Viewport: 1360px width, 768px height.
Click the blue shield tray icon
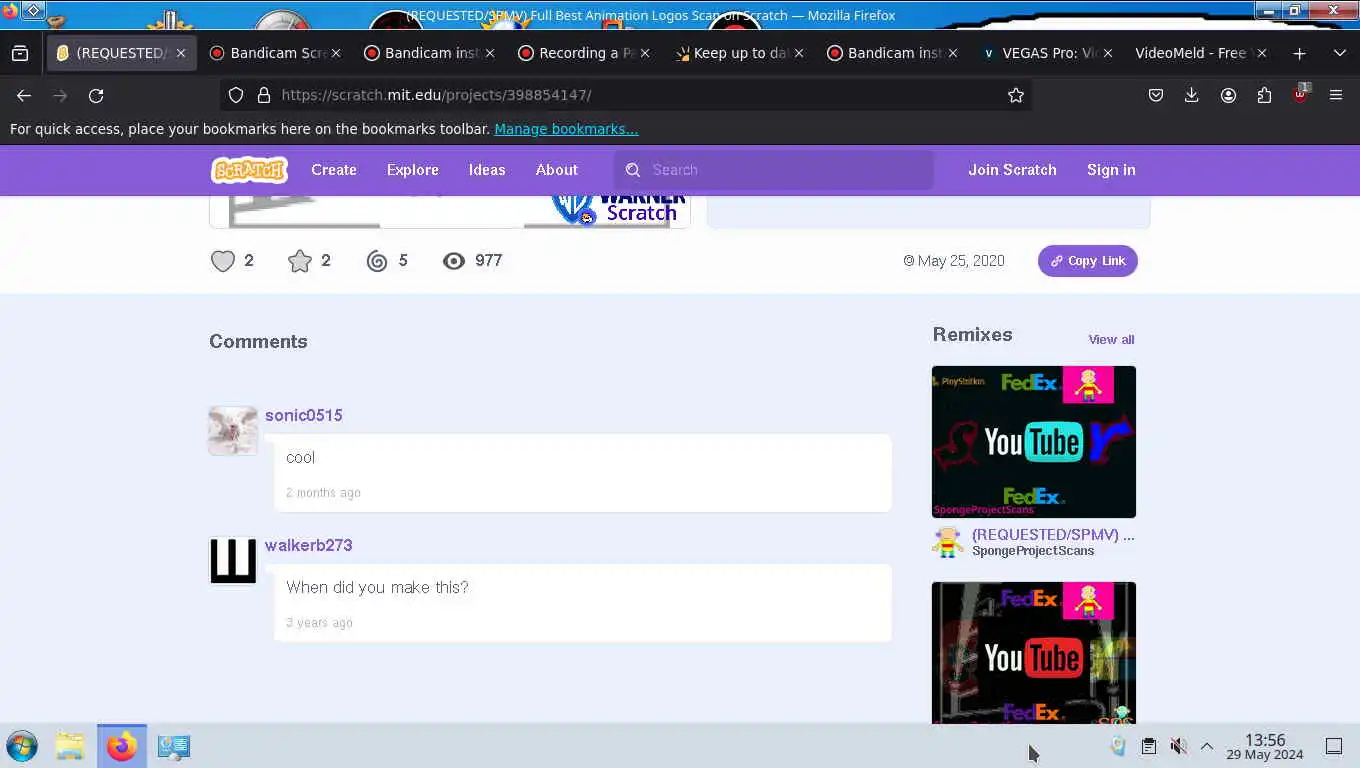click(x=1119, y=746)
